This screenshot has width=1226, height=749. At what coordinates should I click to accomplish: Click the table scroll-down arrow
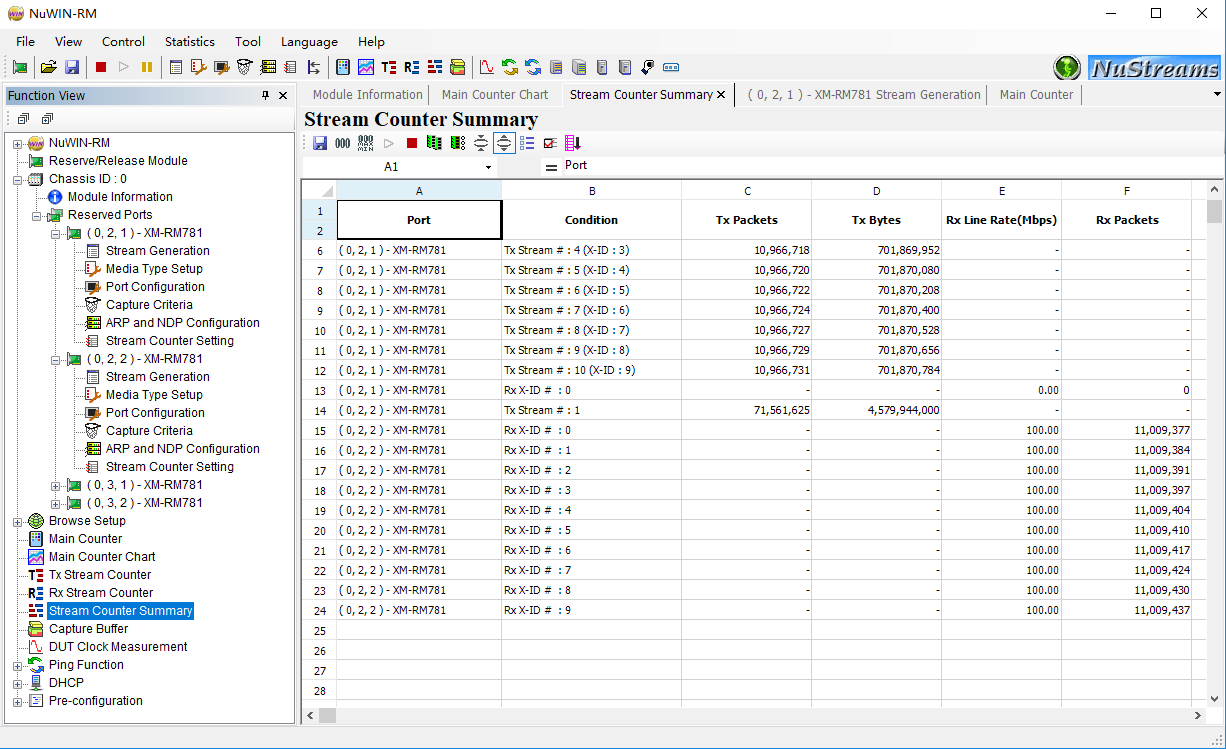[1215, 699]
